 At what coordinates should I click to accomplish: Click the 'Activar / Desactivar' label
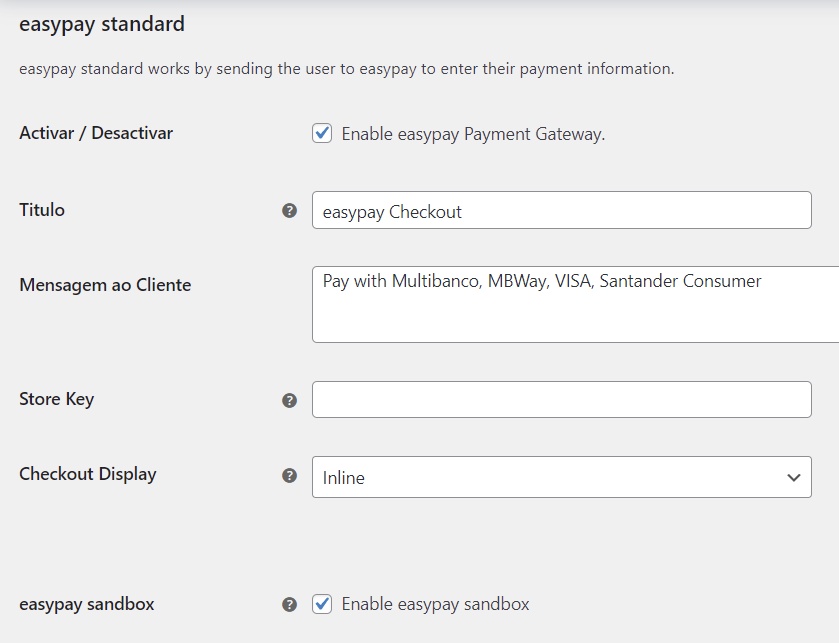(x=96, y=133)
